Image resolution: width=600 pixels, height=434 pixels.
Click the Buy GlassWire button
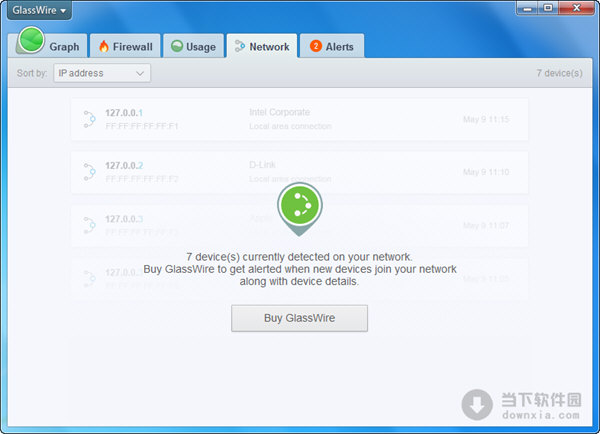tap(299, 318)
